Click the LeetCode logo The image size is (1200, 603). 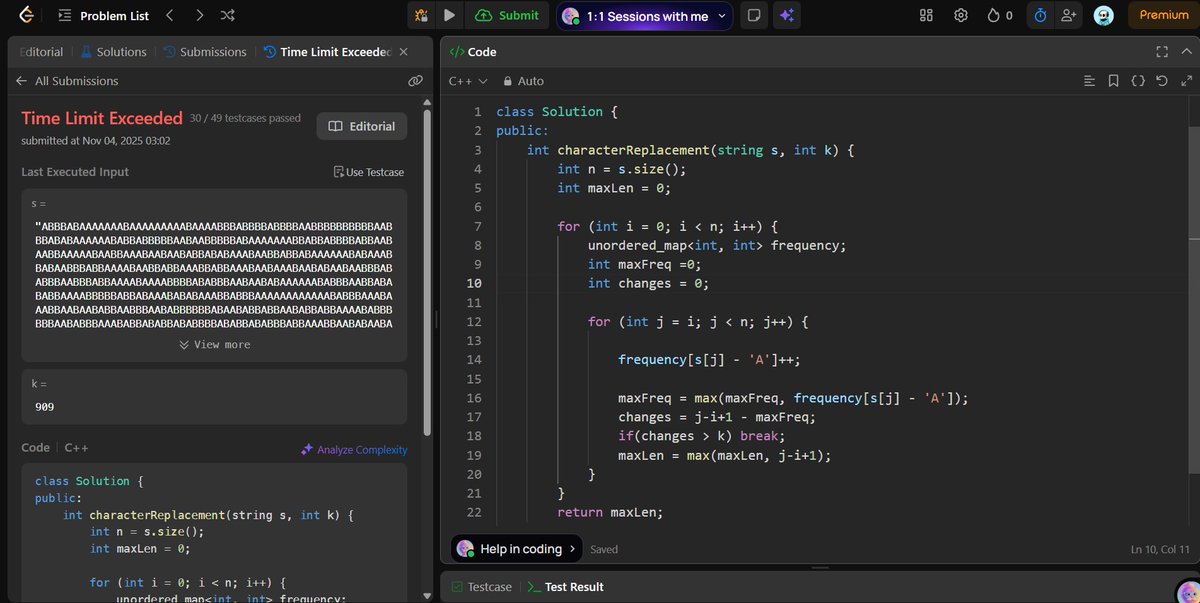26,15
